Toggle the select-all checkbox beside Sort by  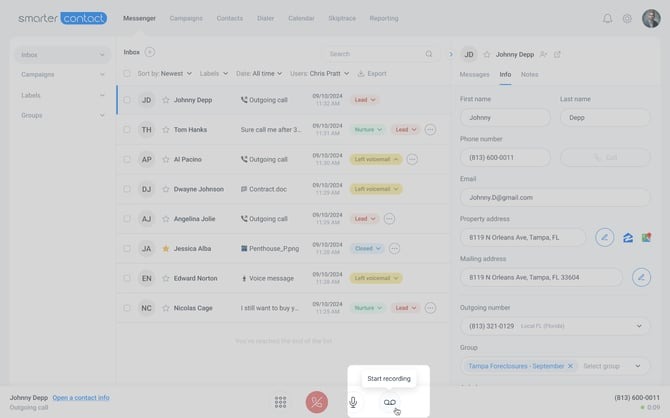(x=127, y=73)
